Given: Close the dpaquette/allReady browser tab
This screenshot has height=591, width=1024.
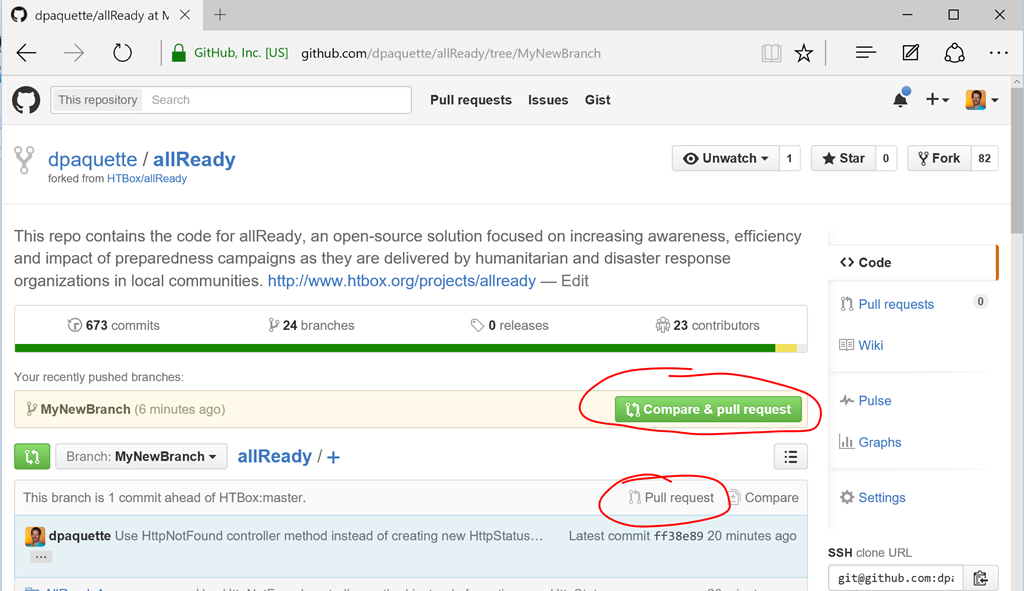Looking at the screenshot, I should click(185, 15).
